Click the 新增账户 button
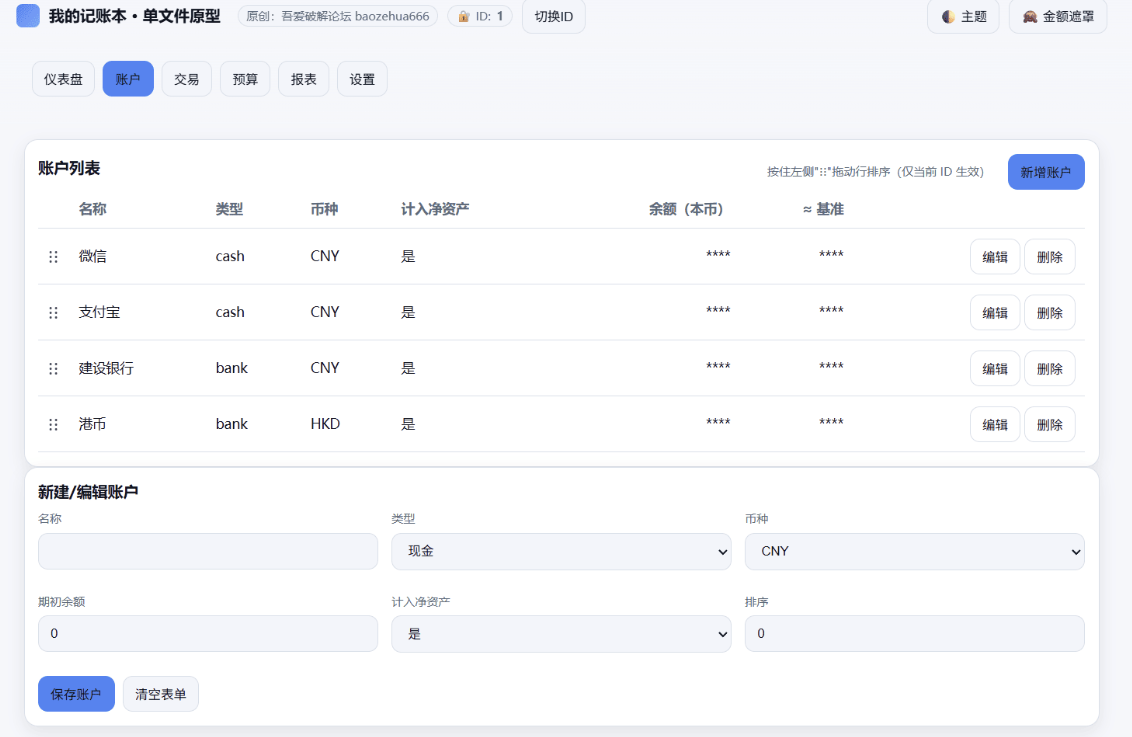 click(1045, 172)
